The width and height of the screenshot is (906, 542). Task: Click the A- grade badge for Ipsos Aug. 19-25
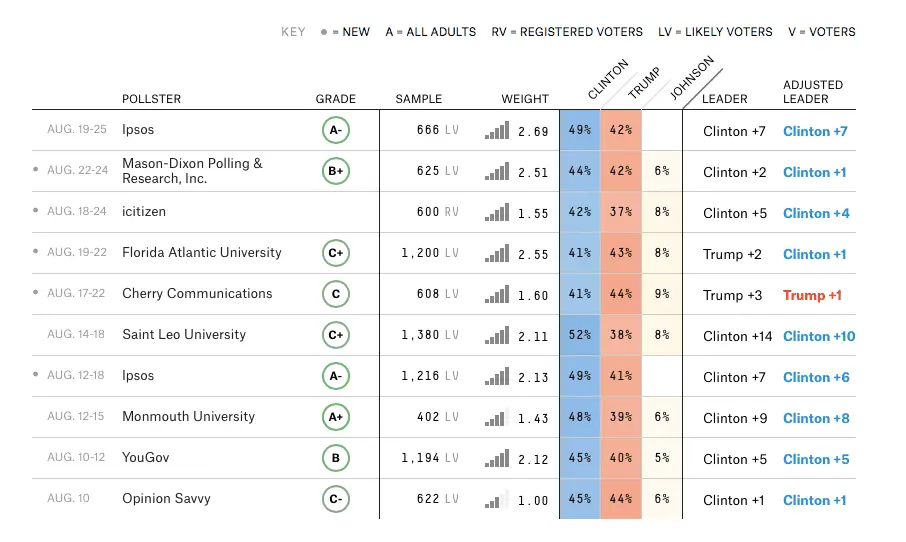(x=335, y=131)
